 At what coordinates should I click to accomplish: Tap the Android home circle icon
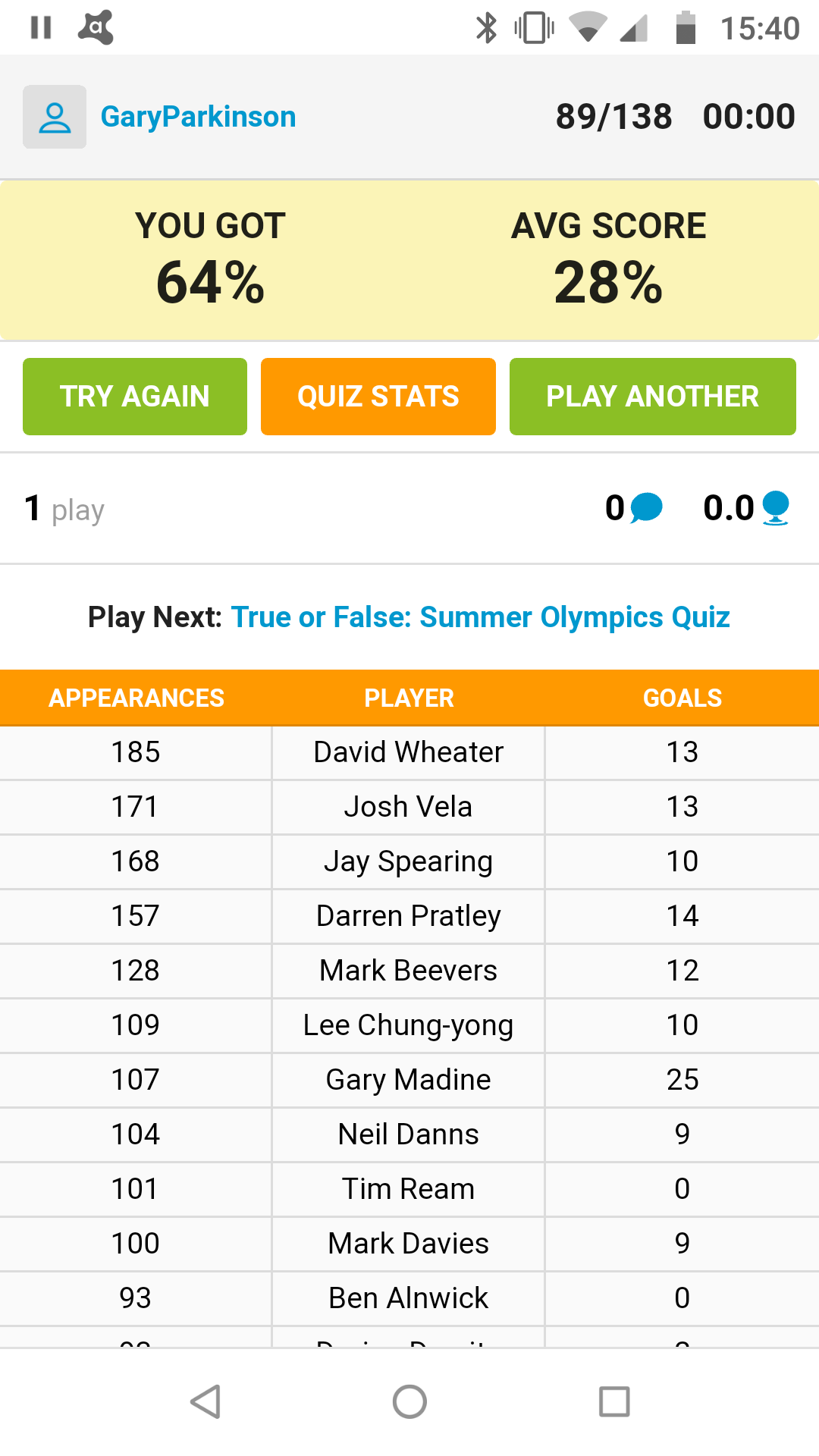409,1401
